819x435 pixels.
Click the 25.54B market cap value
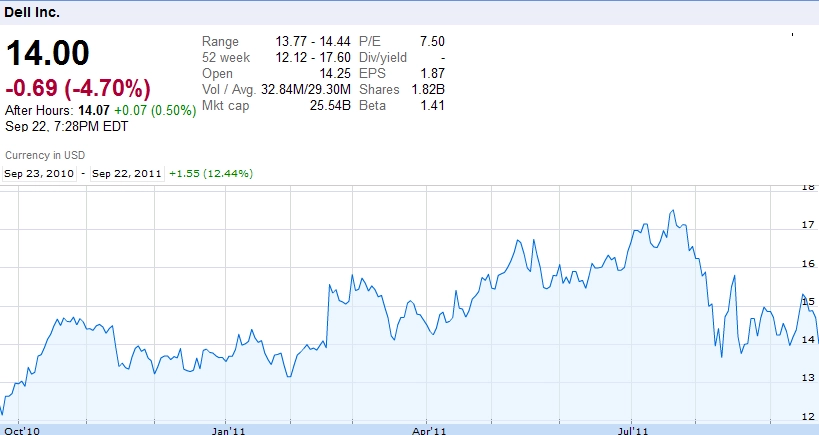coord(330,105)
